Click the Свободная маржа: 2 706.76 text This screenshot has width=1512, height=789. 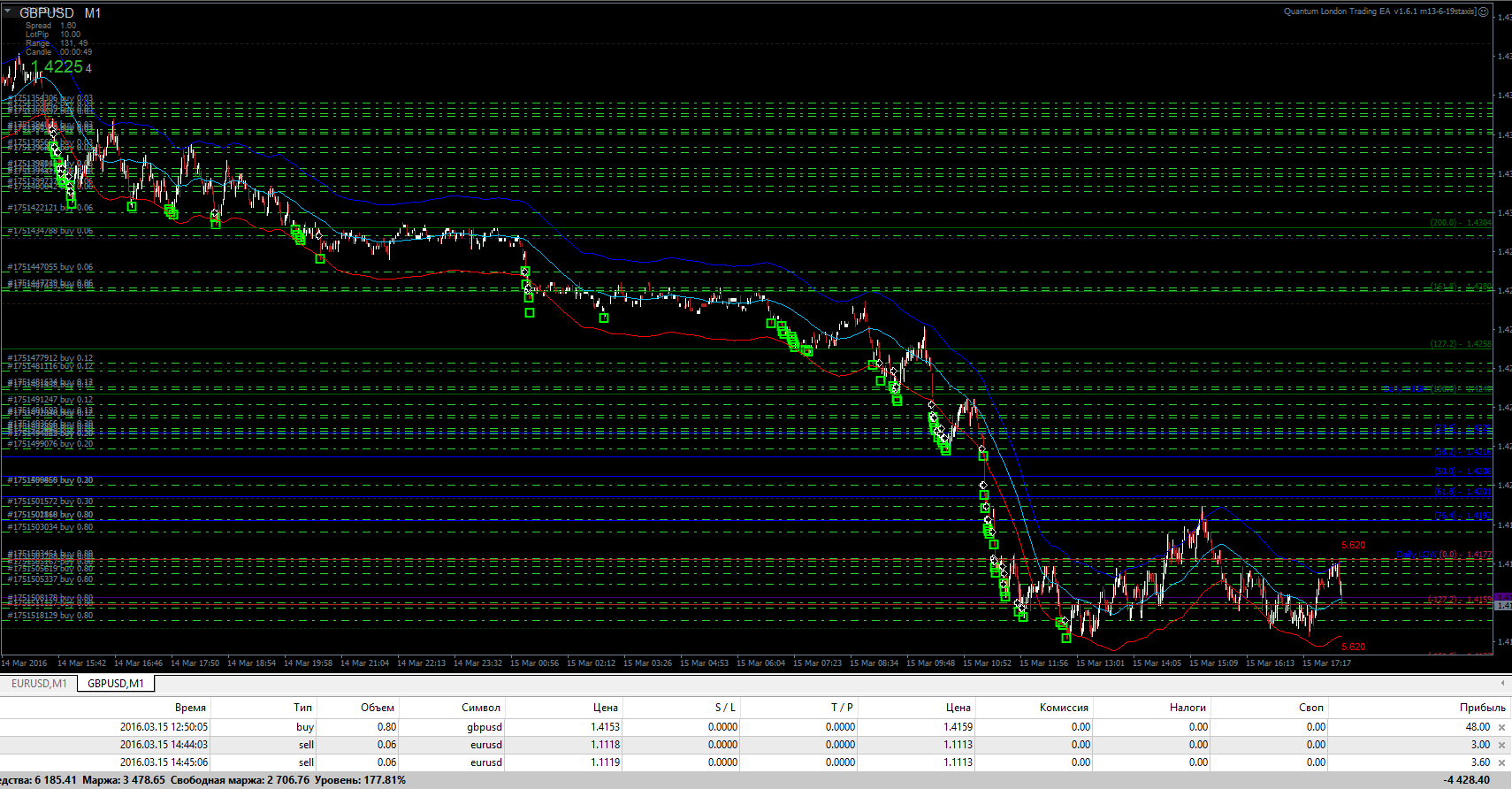coord(240,780)
